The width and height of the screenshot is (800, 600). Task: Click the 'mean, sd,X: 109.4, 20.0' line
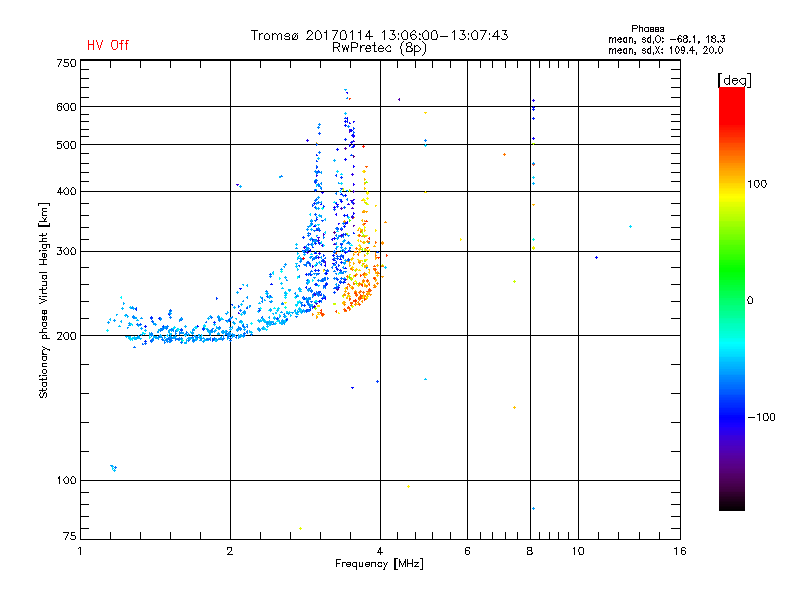click(665, 50)
